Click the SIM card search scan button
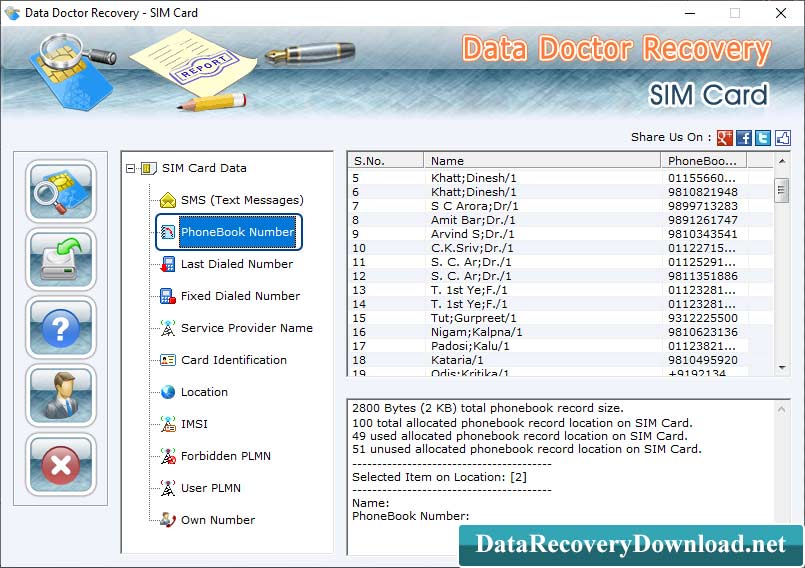 61,191
